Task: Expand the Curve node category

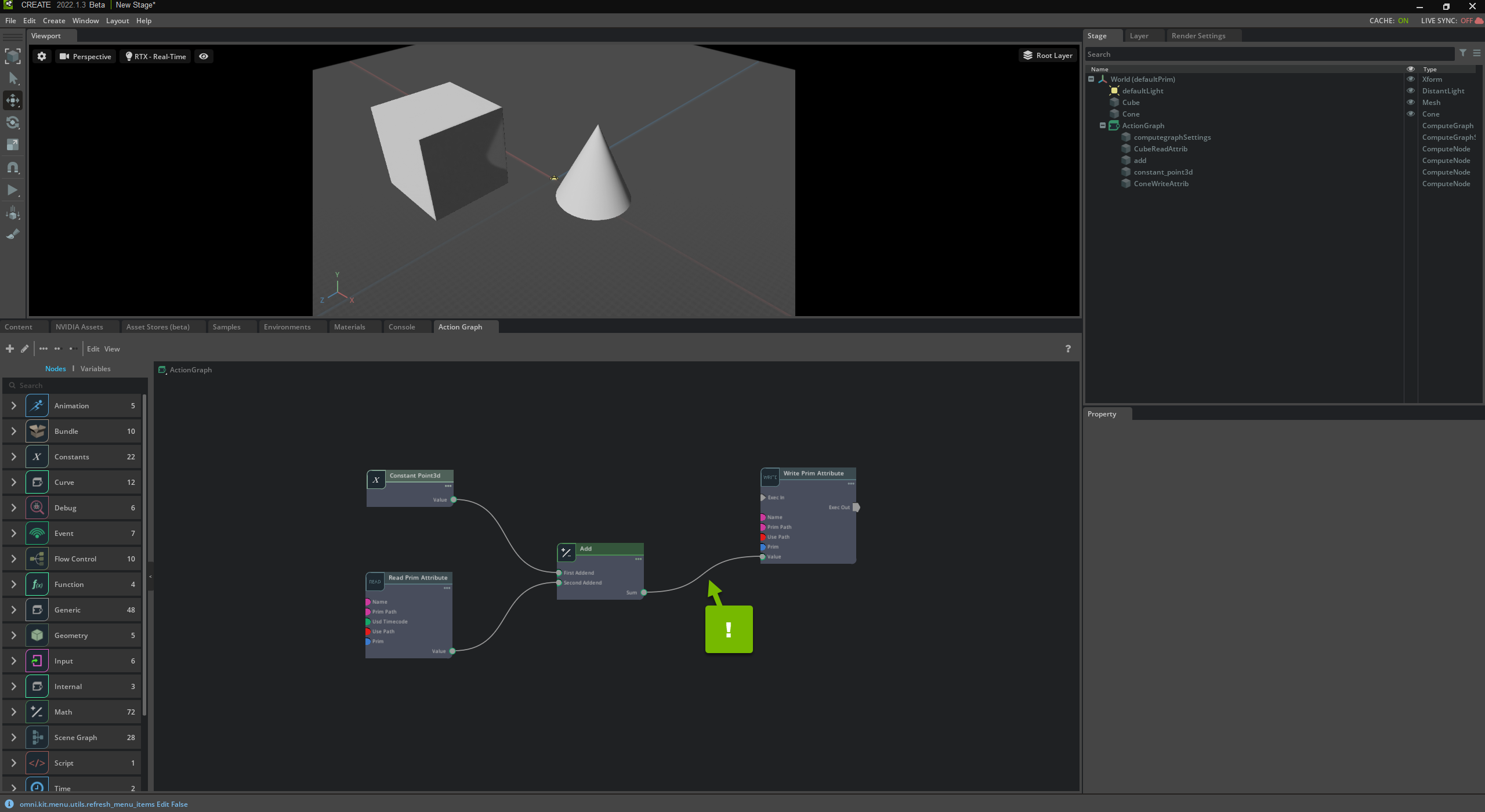Action: [x=13, y=482]
